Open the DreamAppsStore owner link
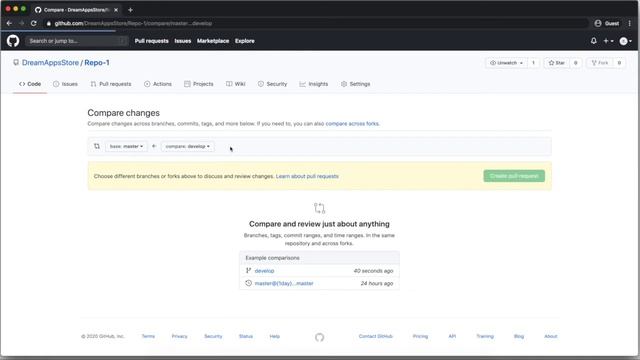Image resolution: width=640 pixels, height=360 pixels. click(50, 62)
